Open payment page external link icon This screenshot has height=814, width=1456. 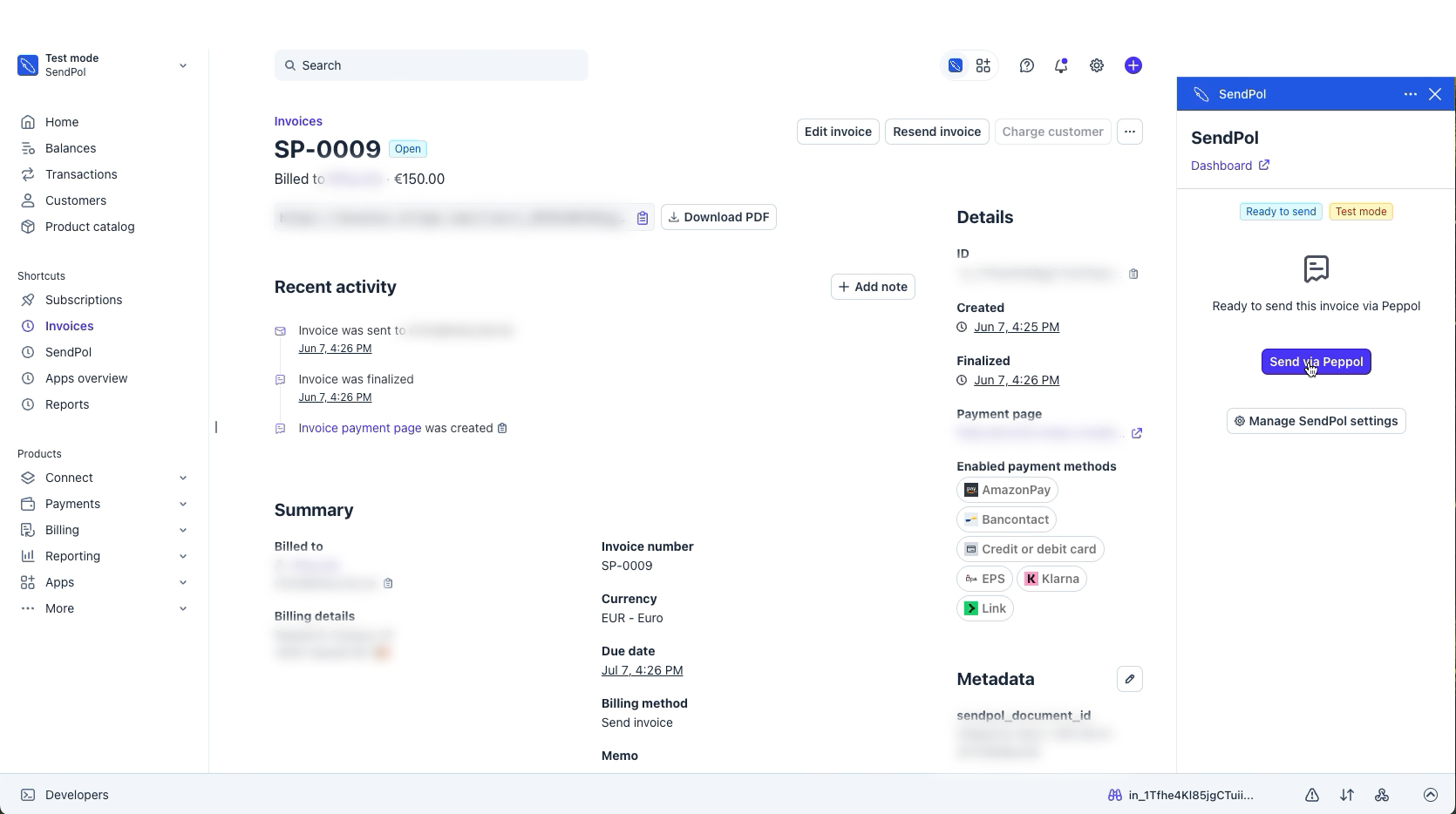pyautogui.click(x=1137, y=433)
